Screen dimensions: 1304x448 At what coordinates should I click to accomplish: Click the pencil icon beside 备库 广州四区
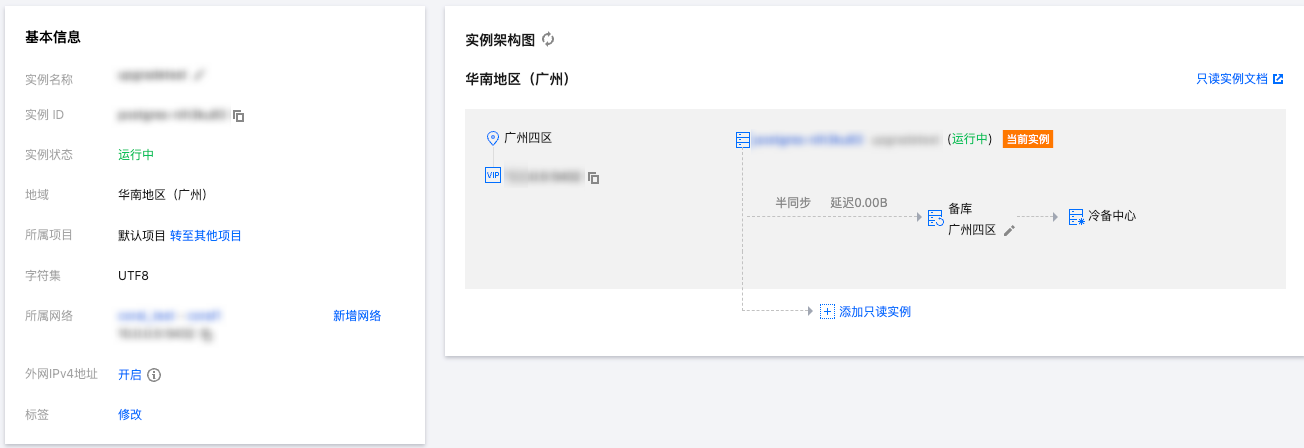1009,230
